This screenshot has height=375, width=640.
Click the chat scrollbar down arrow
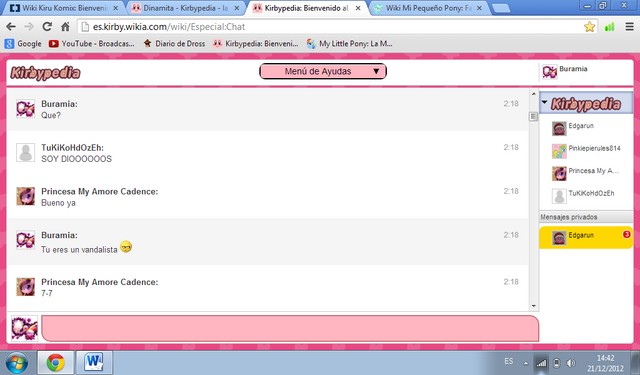[x=533, y=306]
